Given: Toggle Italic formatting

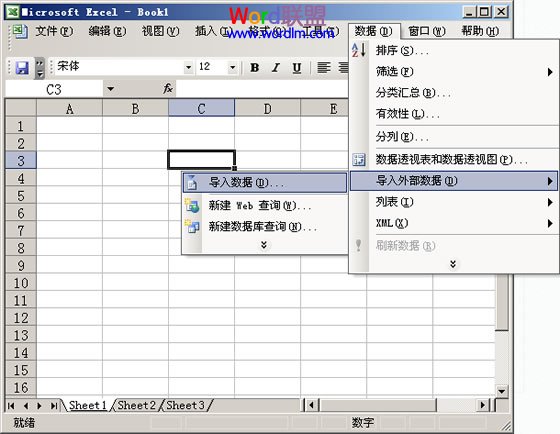Looking at the screenshot, I should 275,68.
